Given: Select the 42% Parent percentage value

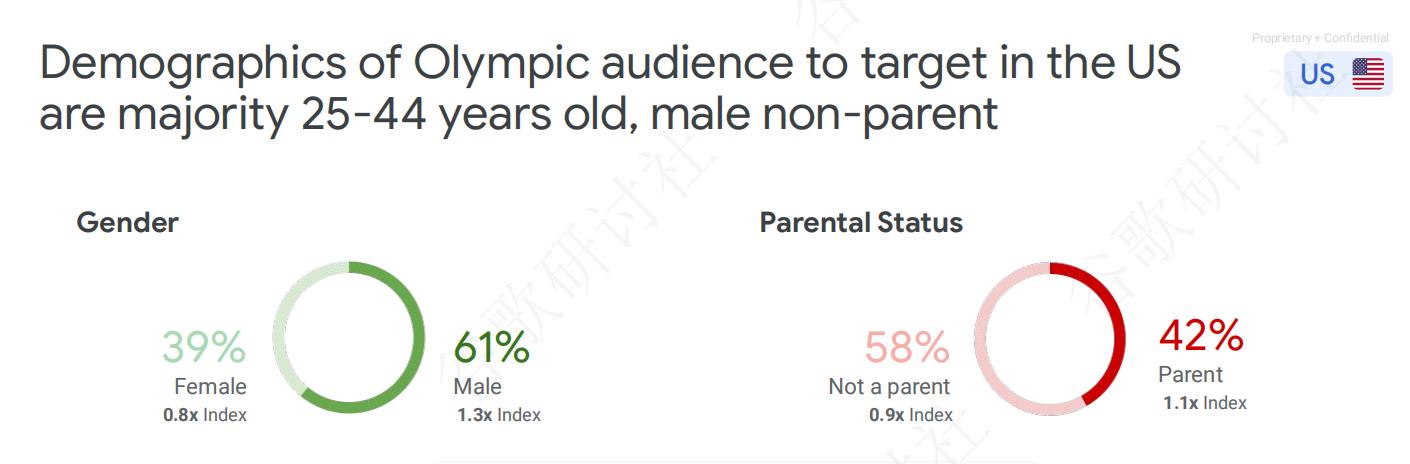Looking at the screenshot, I should pos(1201,336).
